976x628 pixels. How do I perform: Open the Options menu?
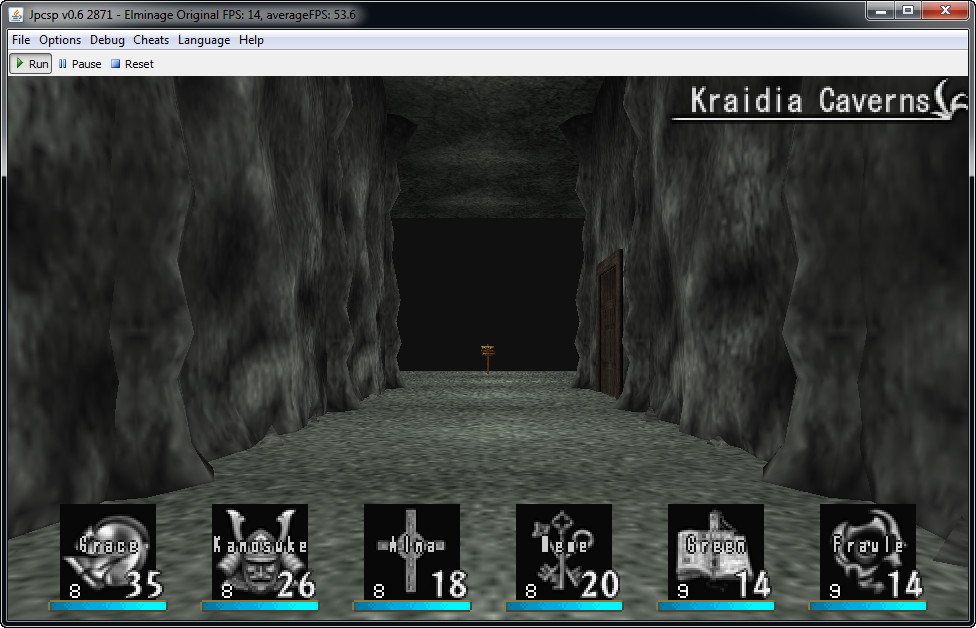tap(60, 40)
